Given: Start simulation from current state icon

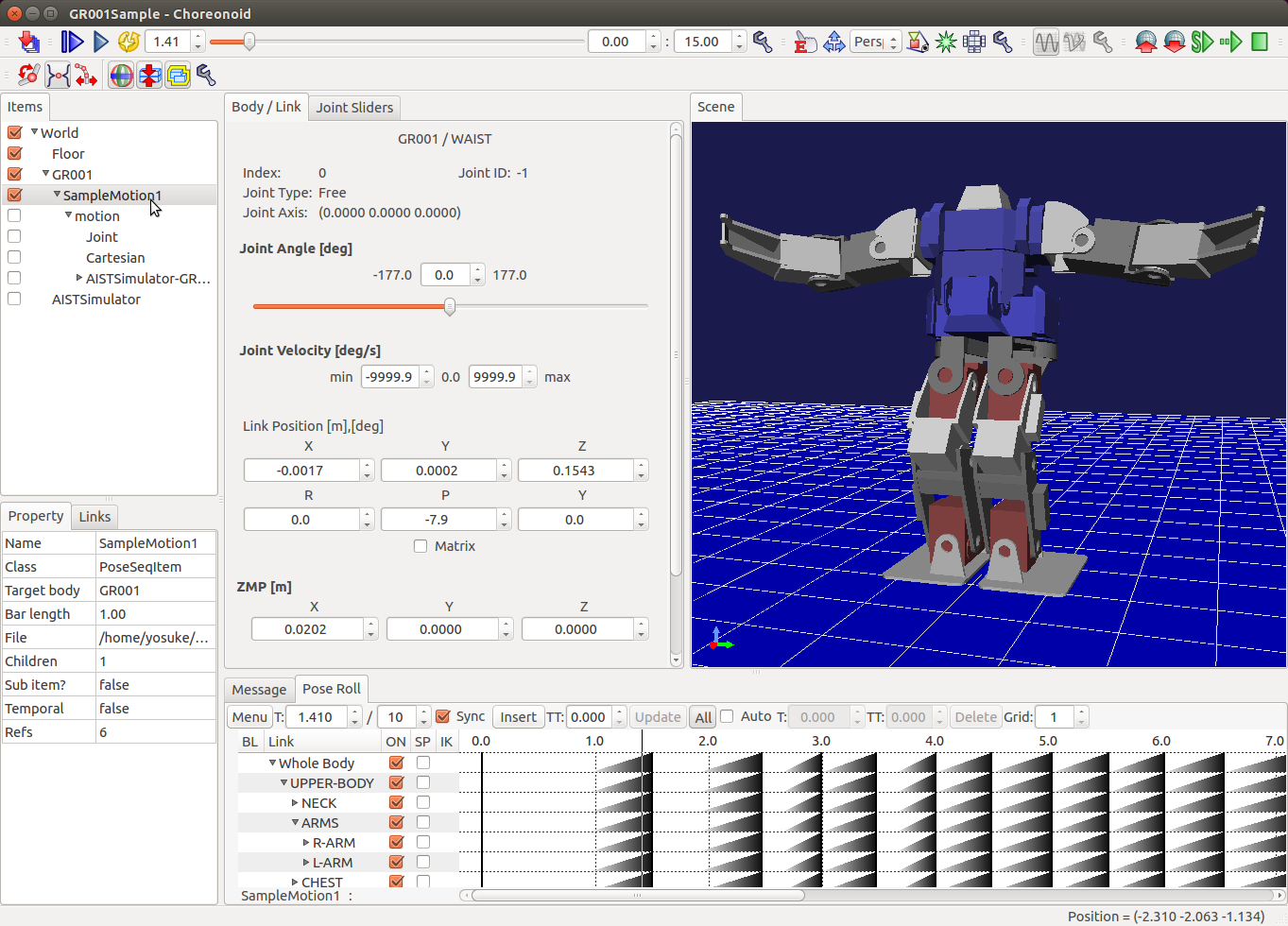Looking at the screenshot, I should click(x=1230, y=42).
